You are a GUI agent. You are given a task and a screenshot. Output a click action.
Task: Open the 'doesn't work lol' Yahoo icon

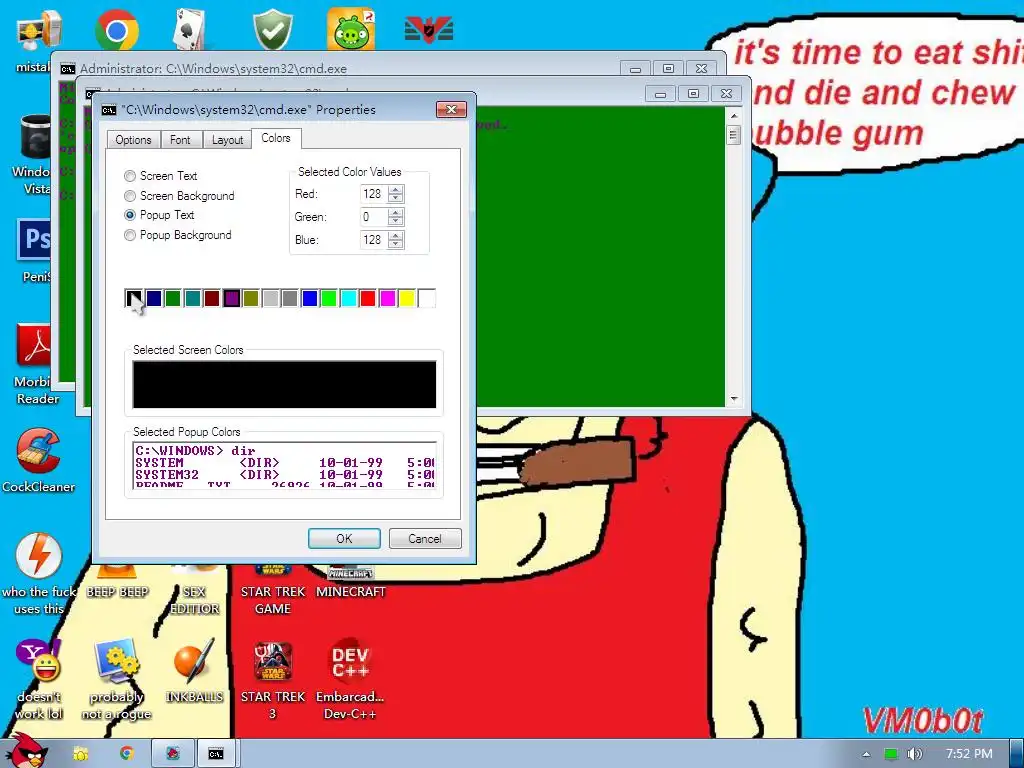[39, 679]
